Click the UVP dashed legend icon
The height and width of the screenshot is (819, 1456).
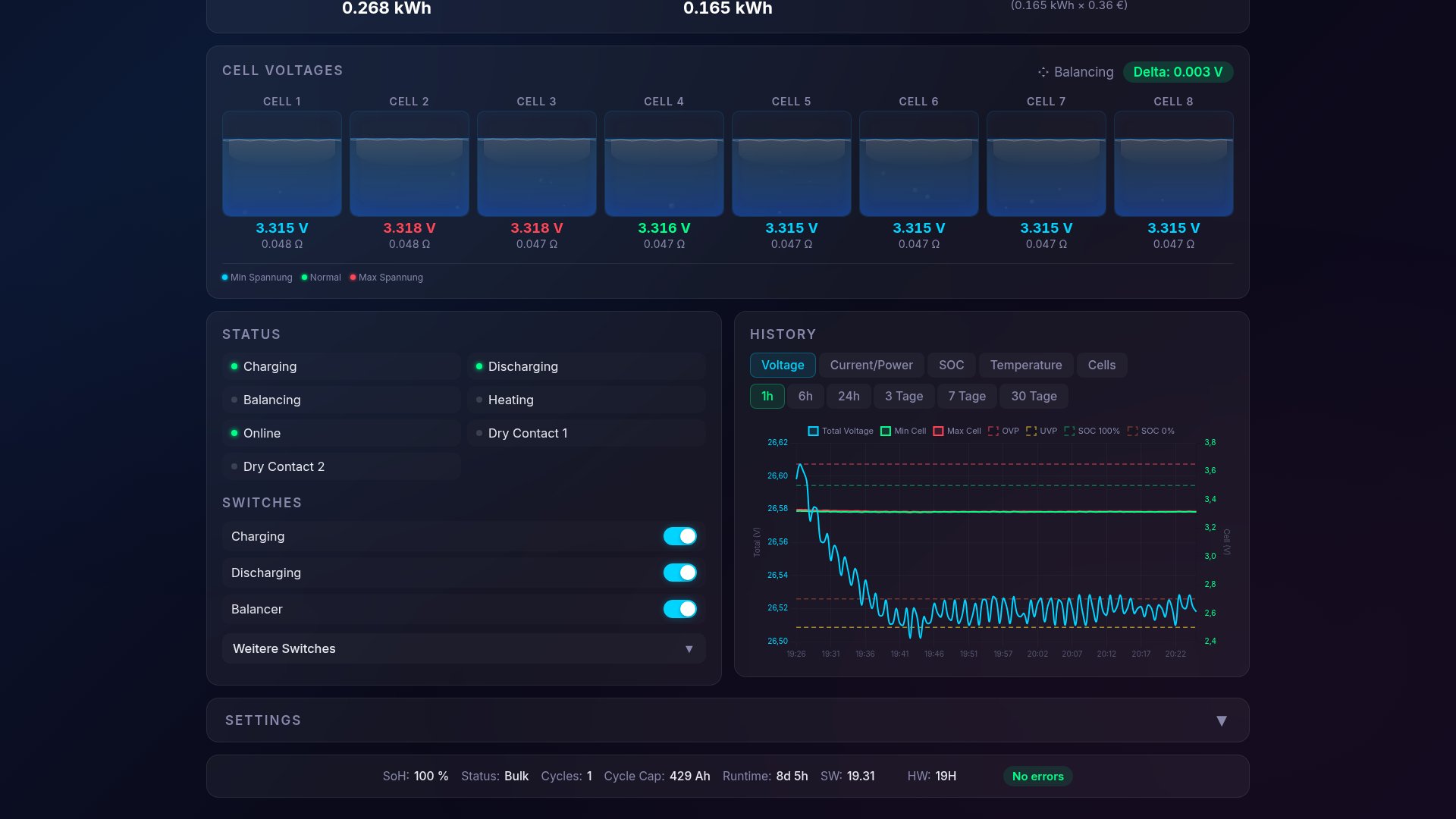click(1030, 431)
